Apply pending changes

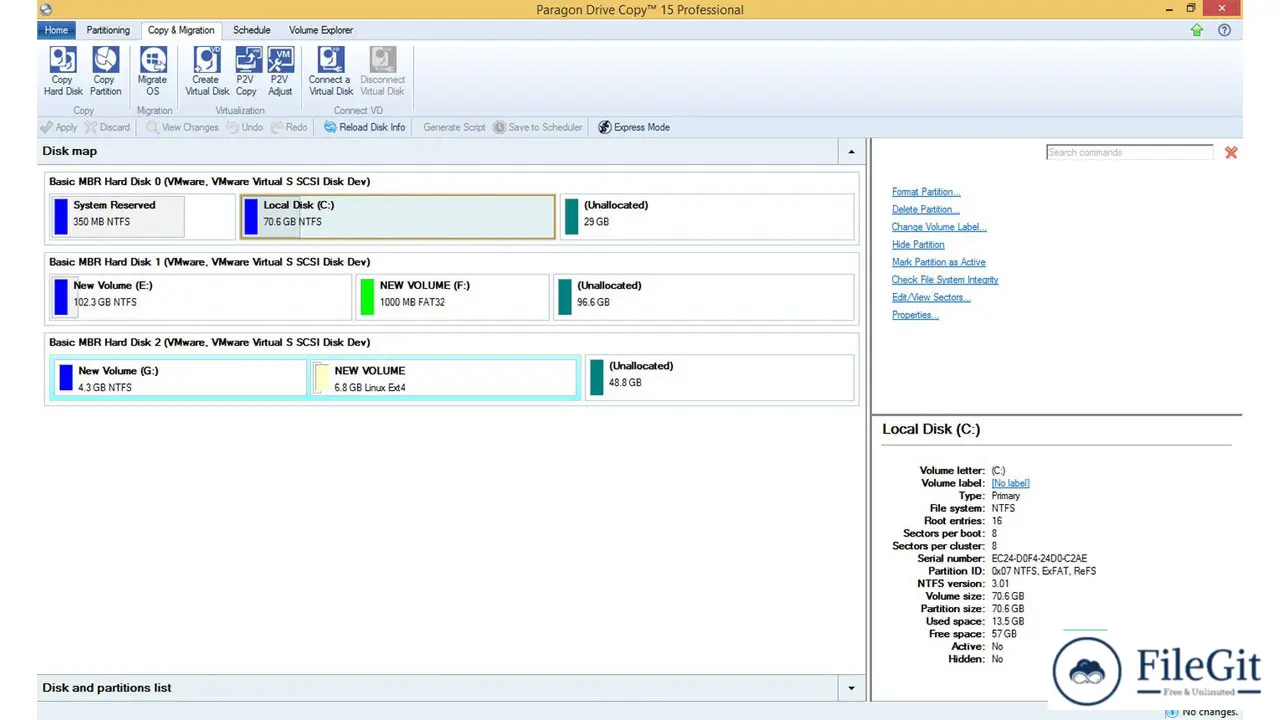59,127
